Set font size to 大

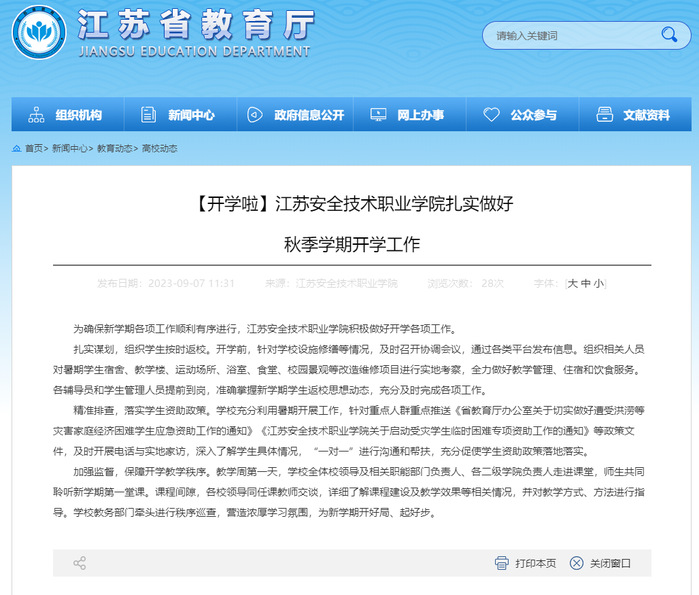(x=573, y=283)
